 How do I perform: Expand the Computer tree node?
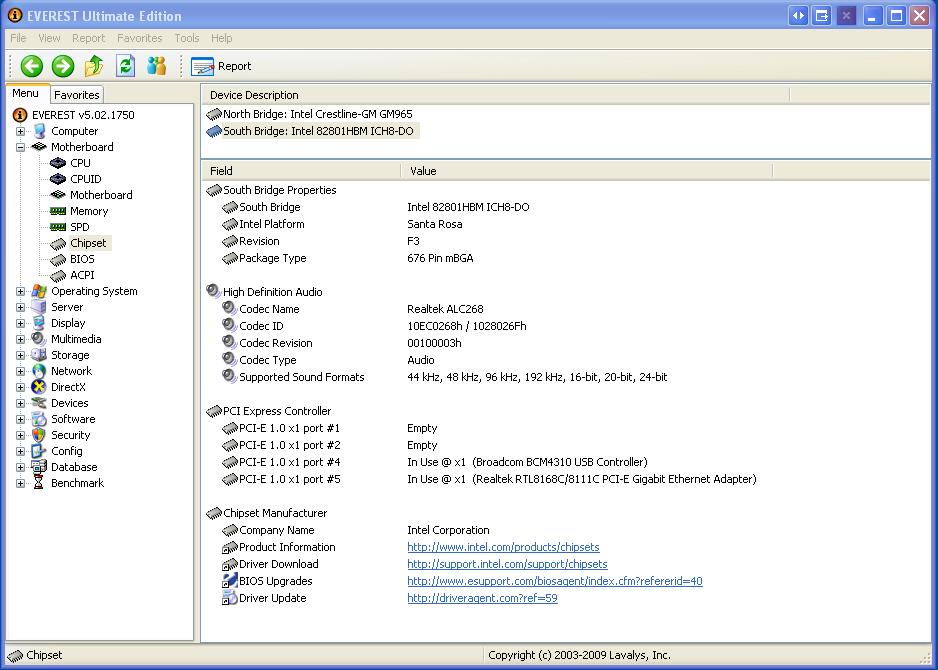pyautogui.click(x=20, y=131)
